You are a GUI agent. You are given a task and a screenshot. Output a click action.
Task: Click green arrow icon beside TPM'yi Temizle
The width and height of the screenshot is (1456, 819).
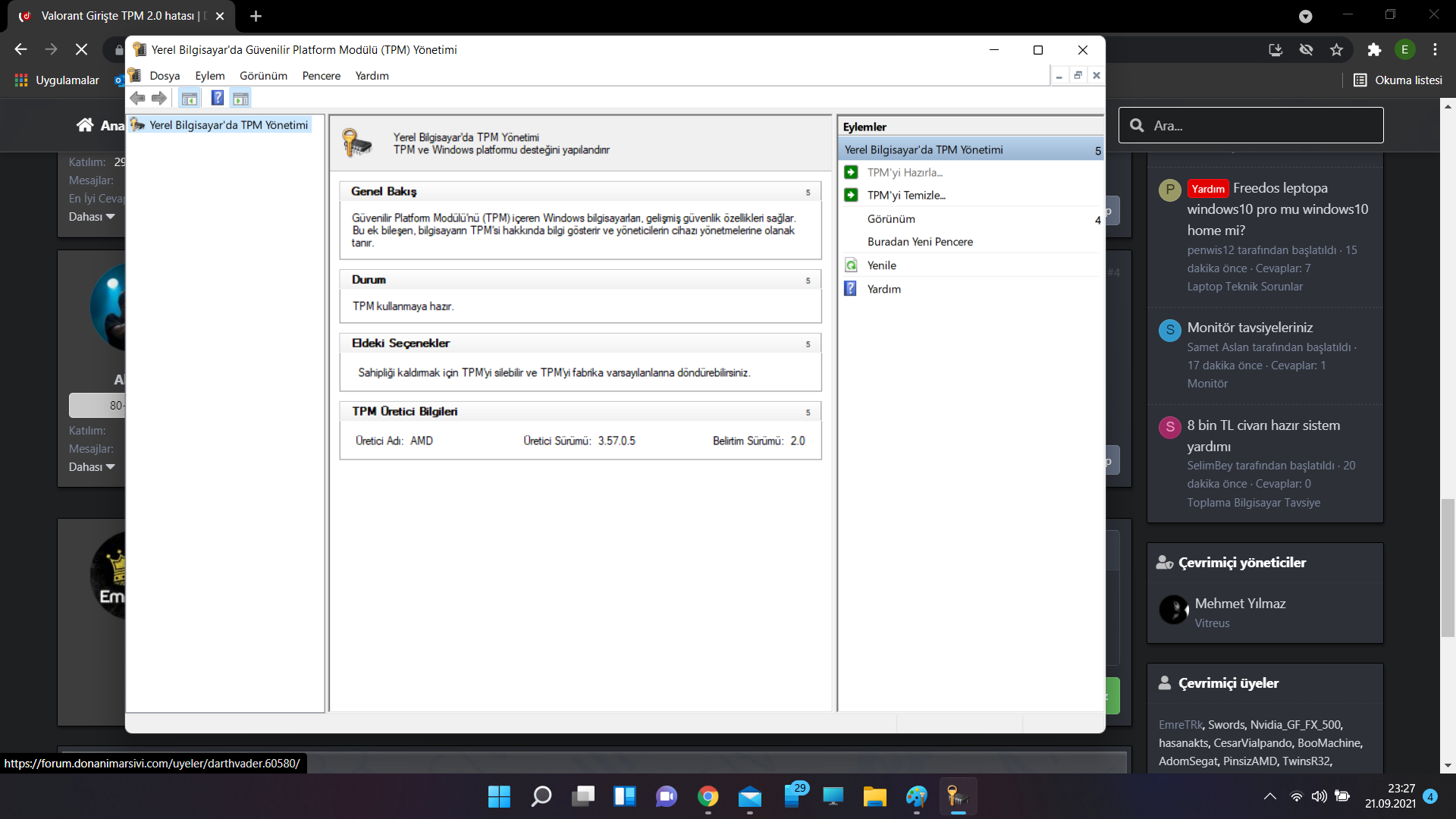(x=851, y=195)
